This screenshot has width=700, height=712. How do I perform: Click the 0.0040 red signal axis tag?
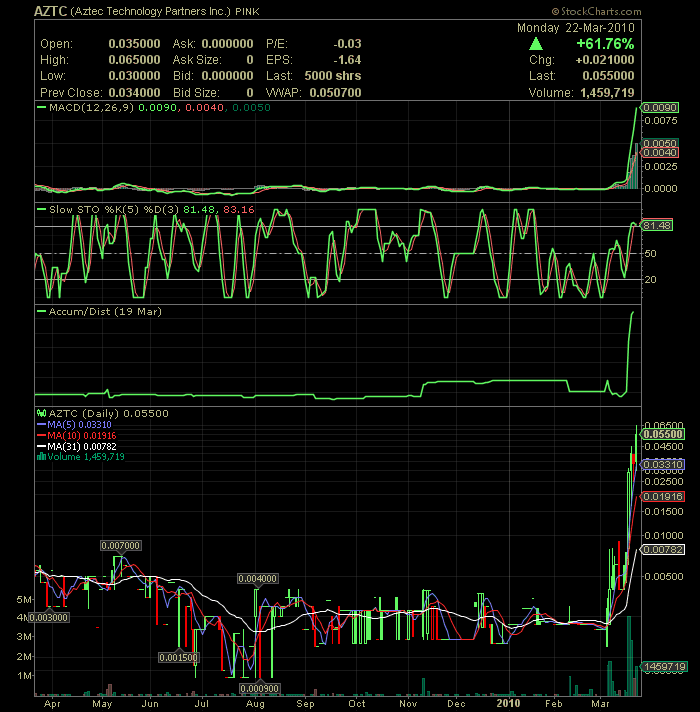click(x=660, y=153)
